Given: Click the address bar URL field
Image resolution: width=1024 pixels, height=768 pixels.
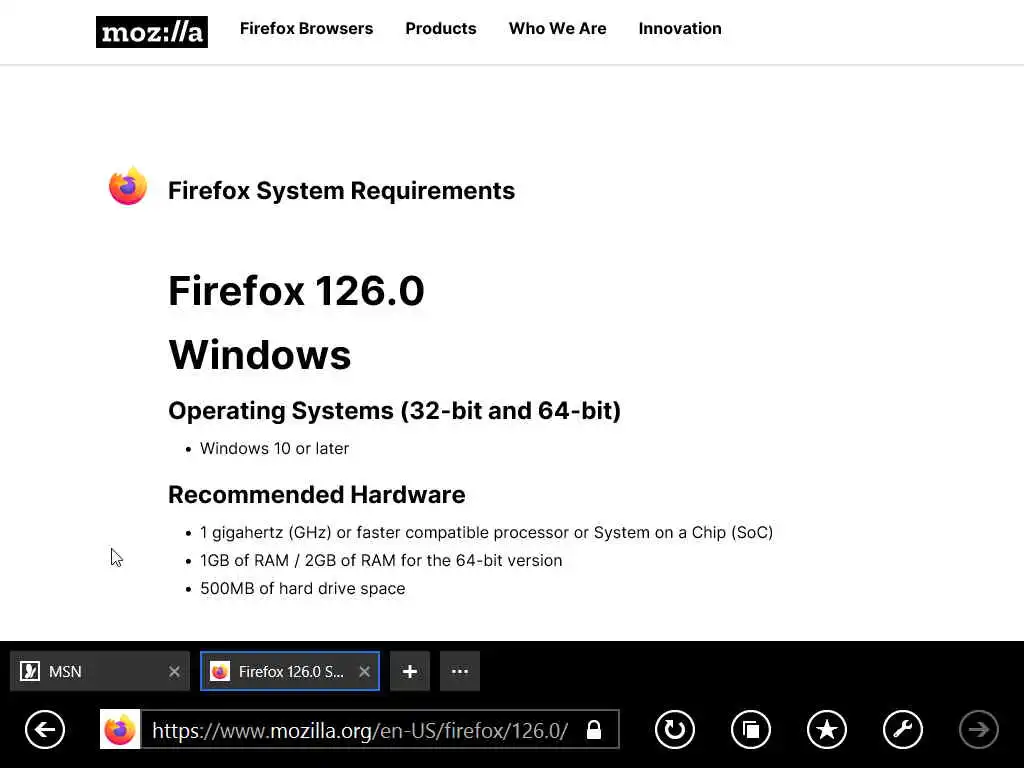Looking at the screenshot, I should click(x=360, y=729).
